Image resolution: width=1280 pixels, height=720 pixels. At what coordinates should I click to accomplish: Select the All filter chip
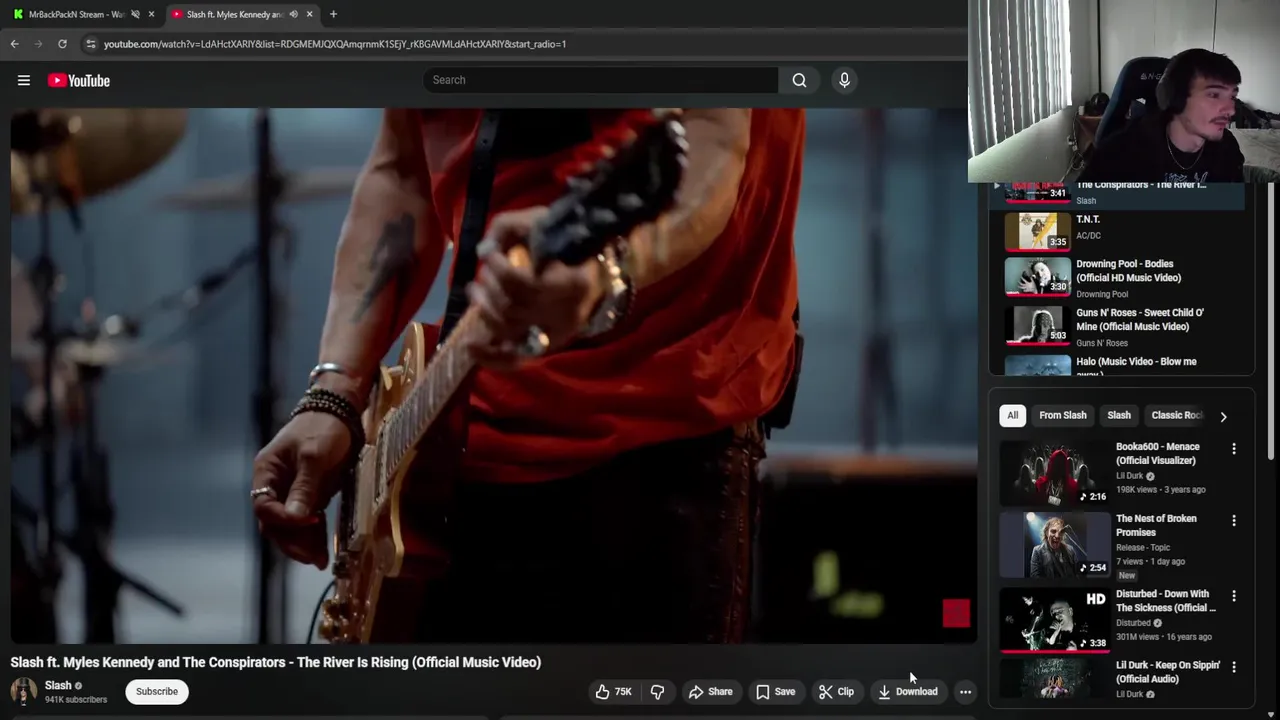coord(1012,415)
